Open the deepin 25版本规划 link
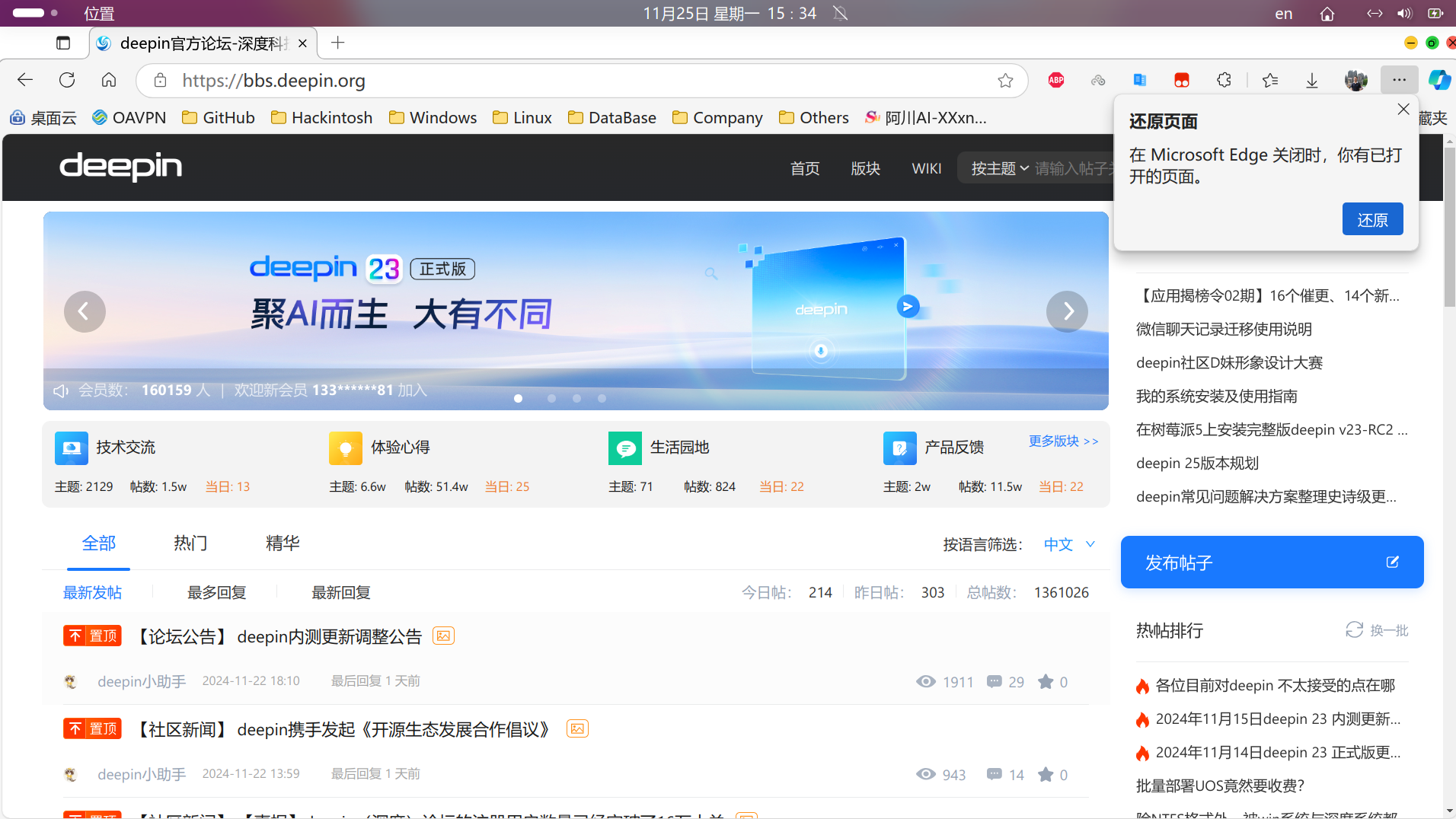 (1197, 463)
